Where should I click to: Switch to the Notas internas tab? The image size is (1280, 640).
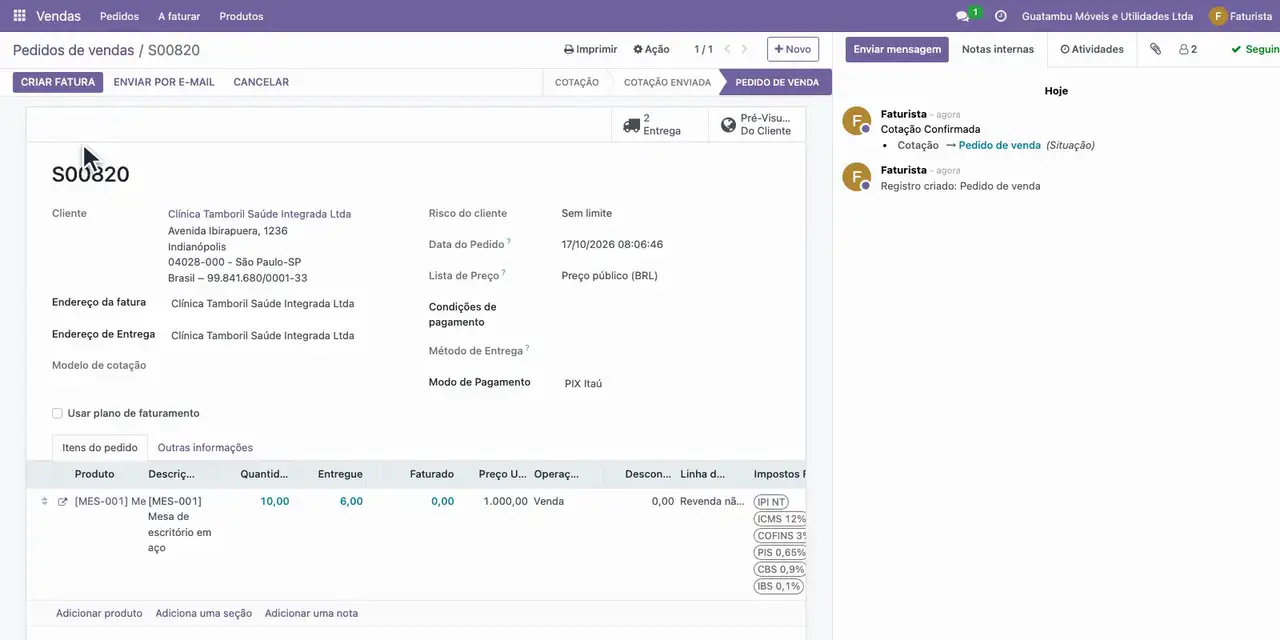[998, 49]
